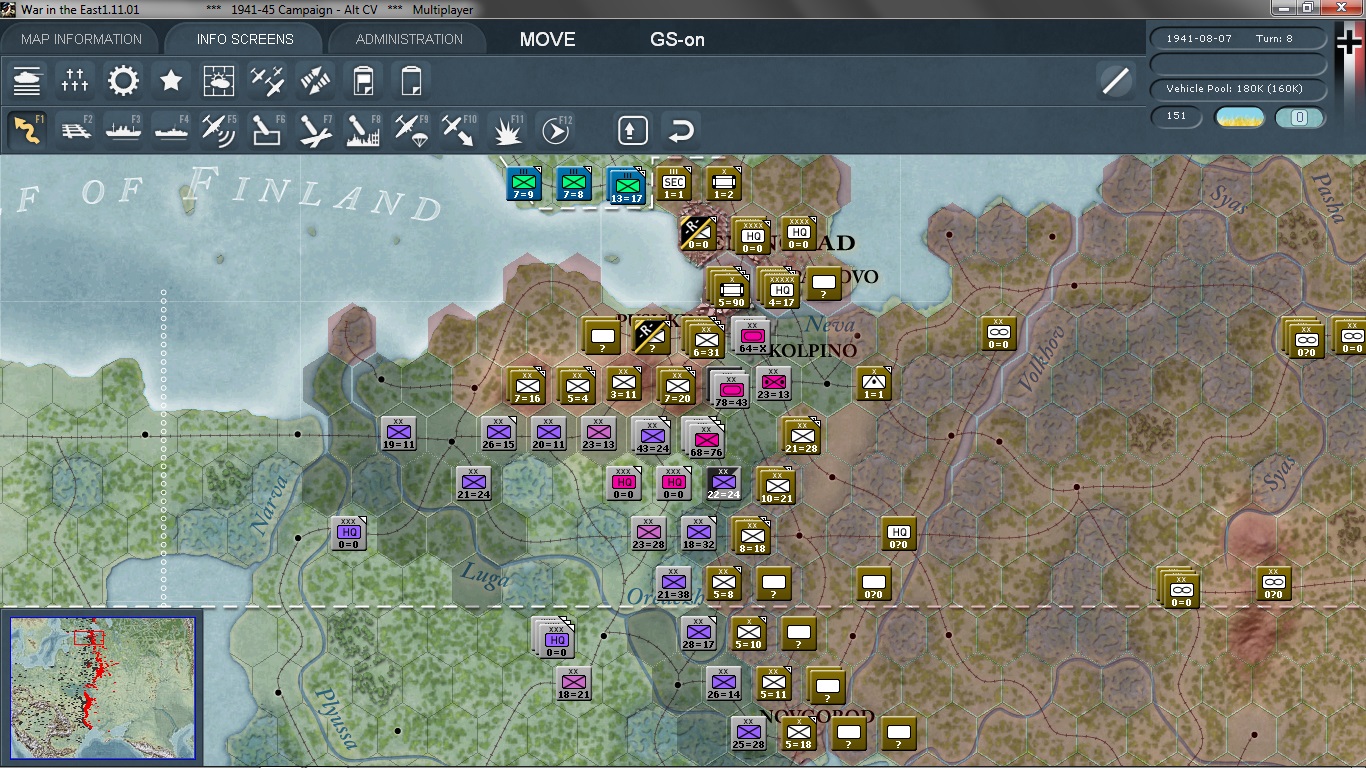Click the Vehicle Pool 180K readout
The image size is (1366, 768).
(1239, 89)
